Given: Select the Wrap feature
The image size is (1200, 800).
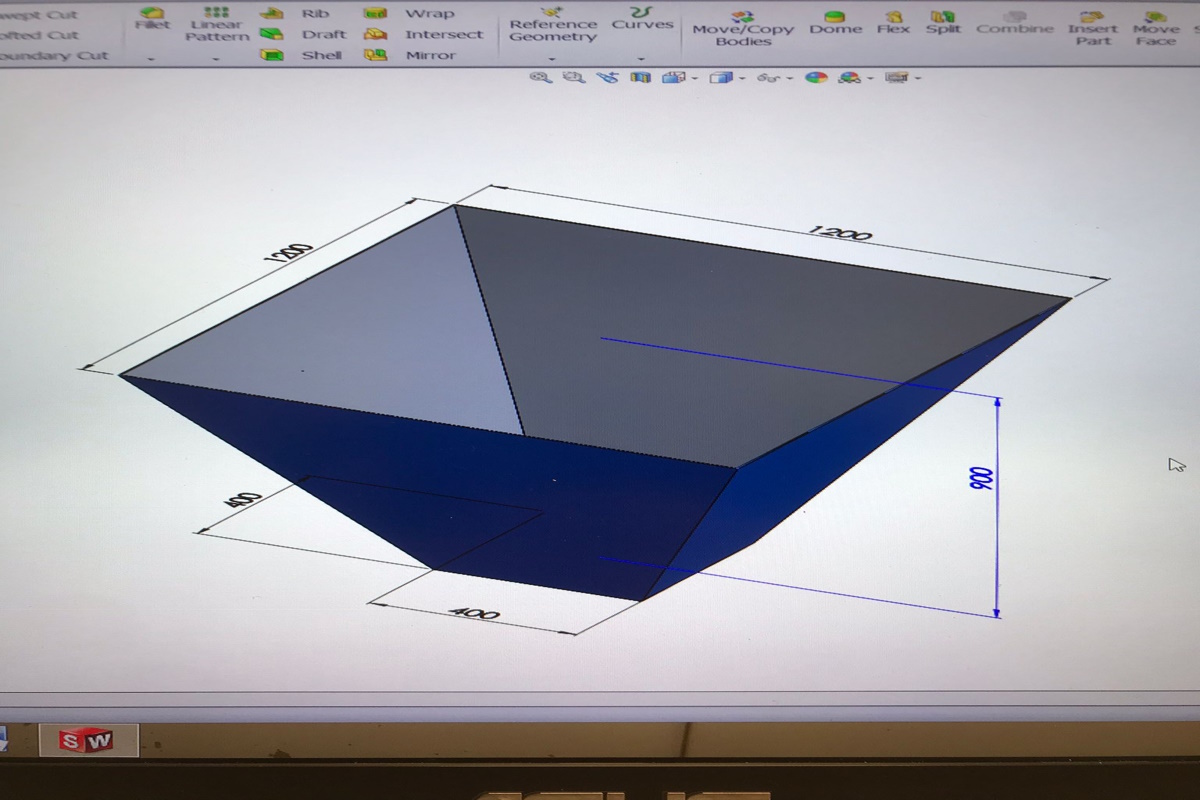Looking at the screenshot, I should pos(408,13).
